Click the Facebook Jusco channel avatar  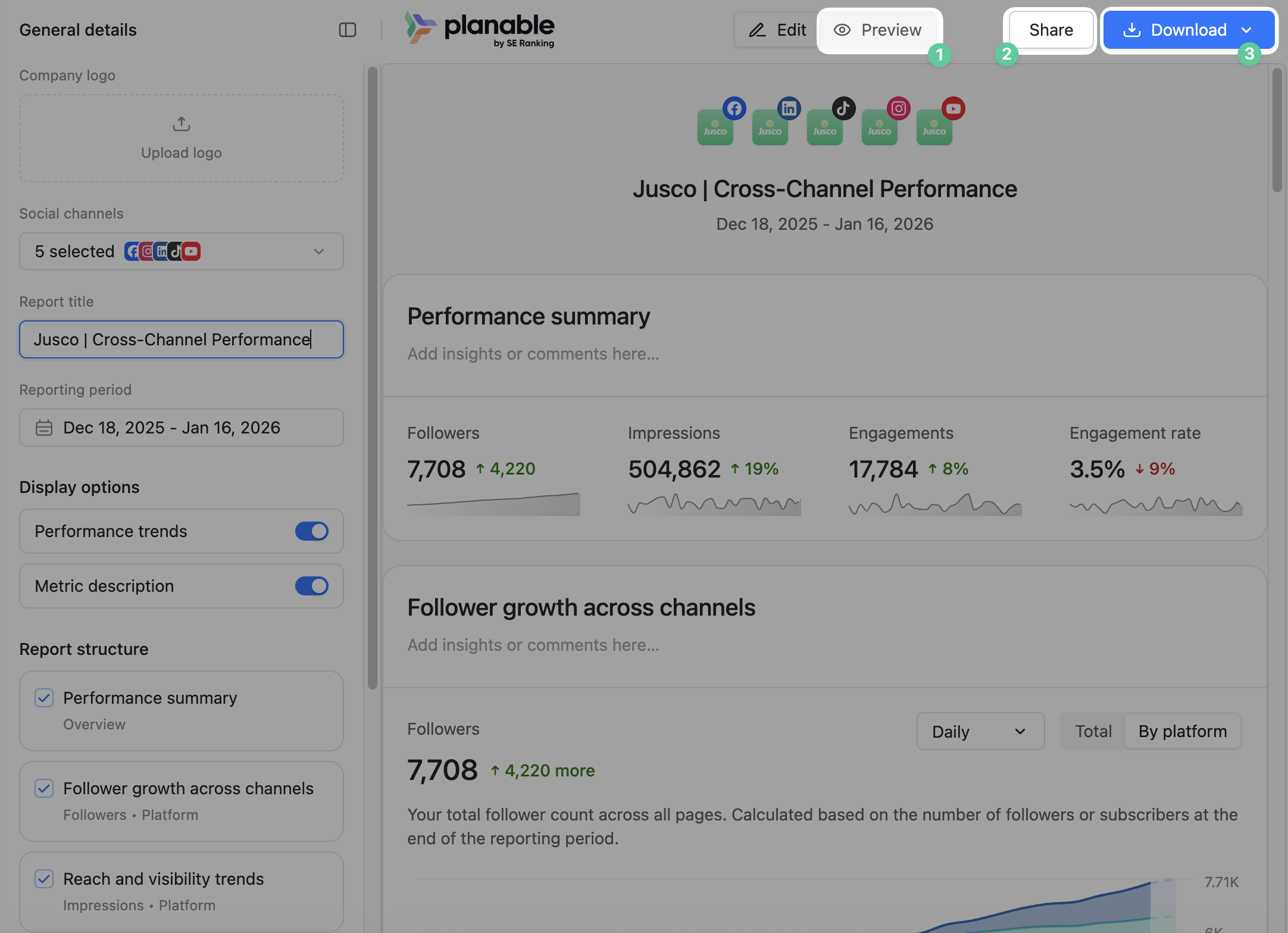[715, 127]
